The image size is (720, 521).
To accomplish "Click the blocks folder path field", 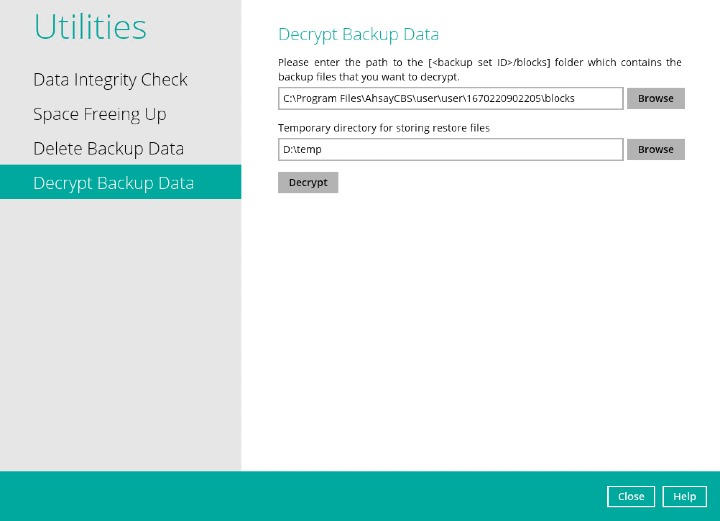I will [x=450, y=98].
